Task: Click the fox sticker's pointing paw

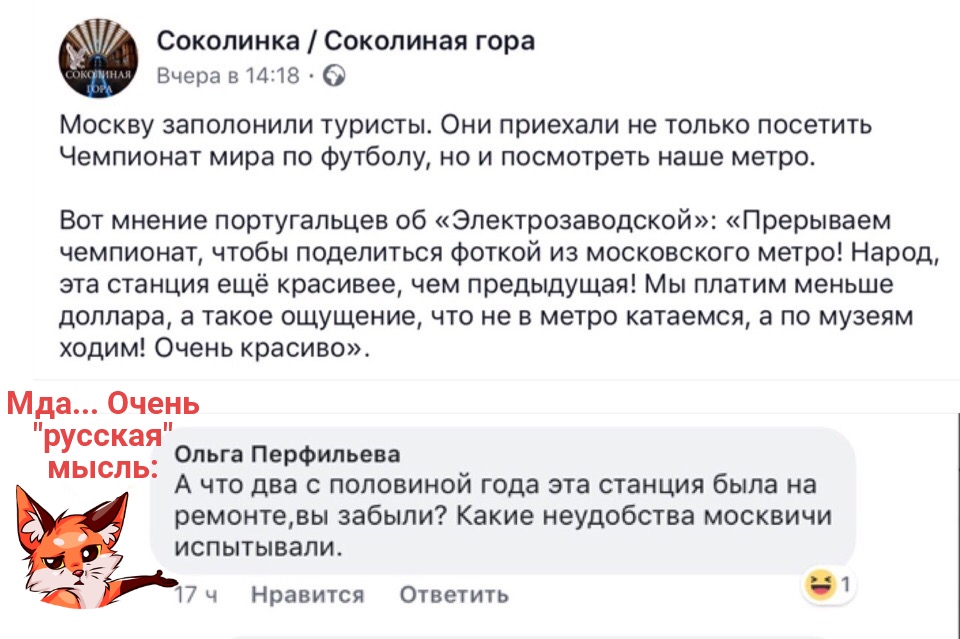Action: (x=155, y=577)
